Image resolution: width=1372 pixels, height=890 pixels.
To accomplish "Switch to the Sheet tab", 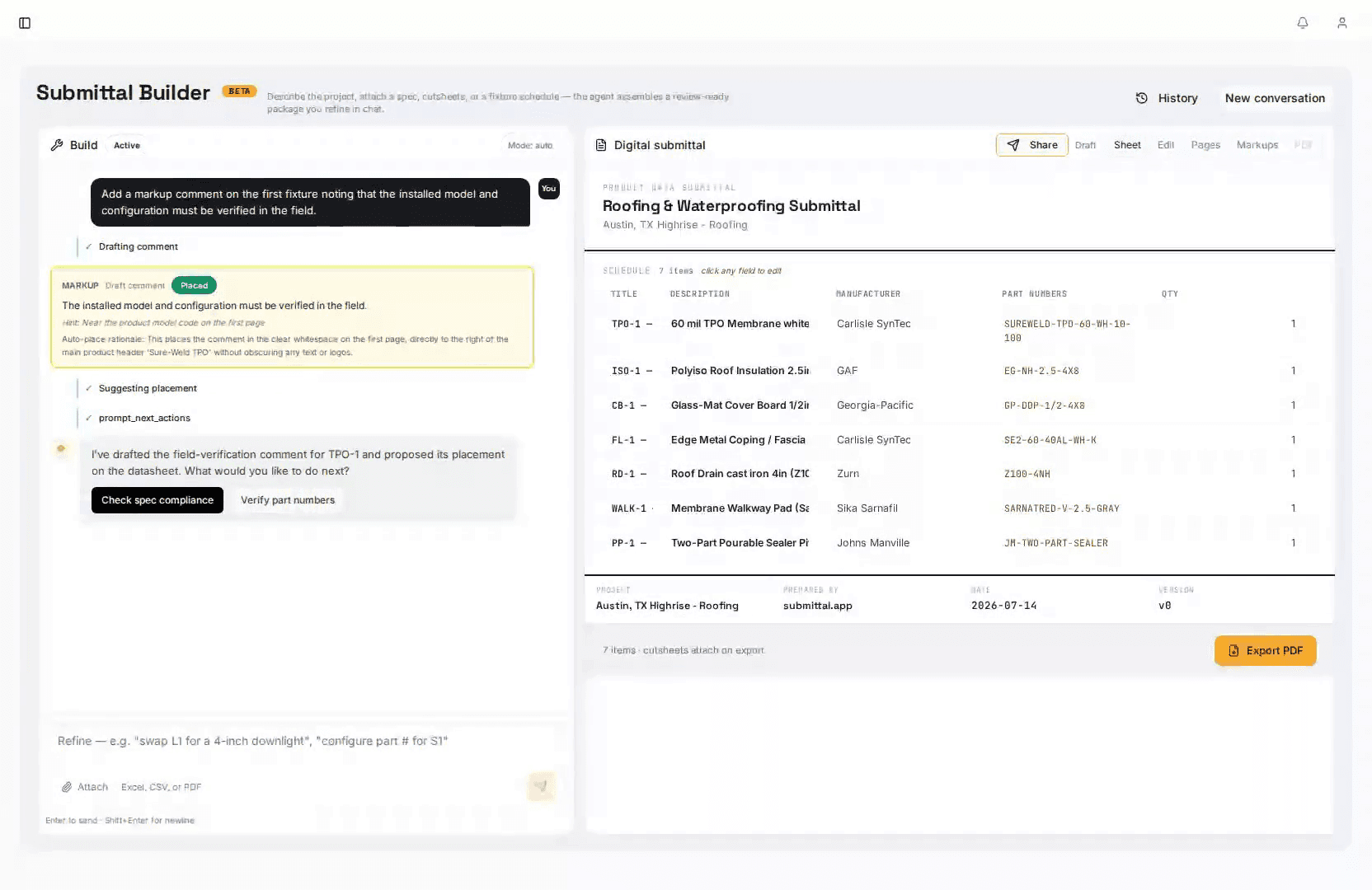I will [1127, 145].
